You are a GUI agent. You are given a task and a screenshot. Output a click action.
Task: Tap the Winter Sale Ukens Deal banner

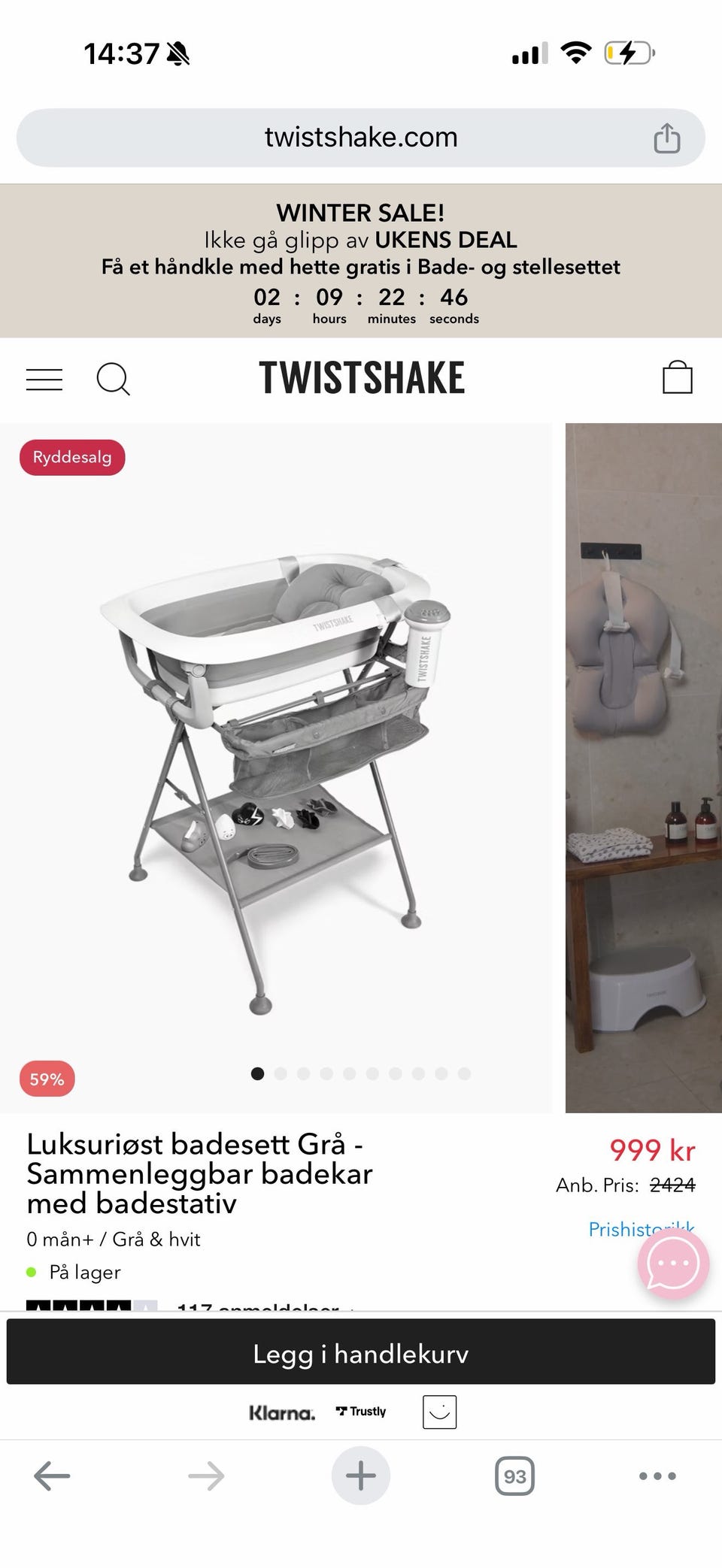361,261
